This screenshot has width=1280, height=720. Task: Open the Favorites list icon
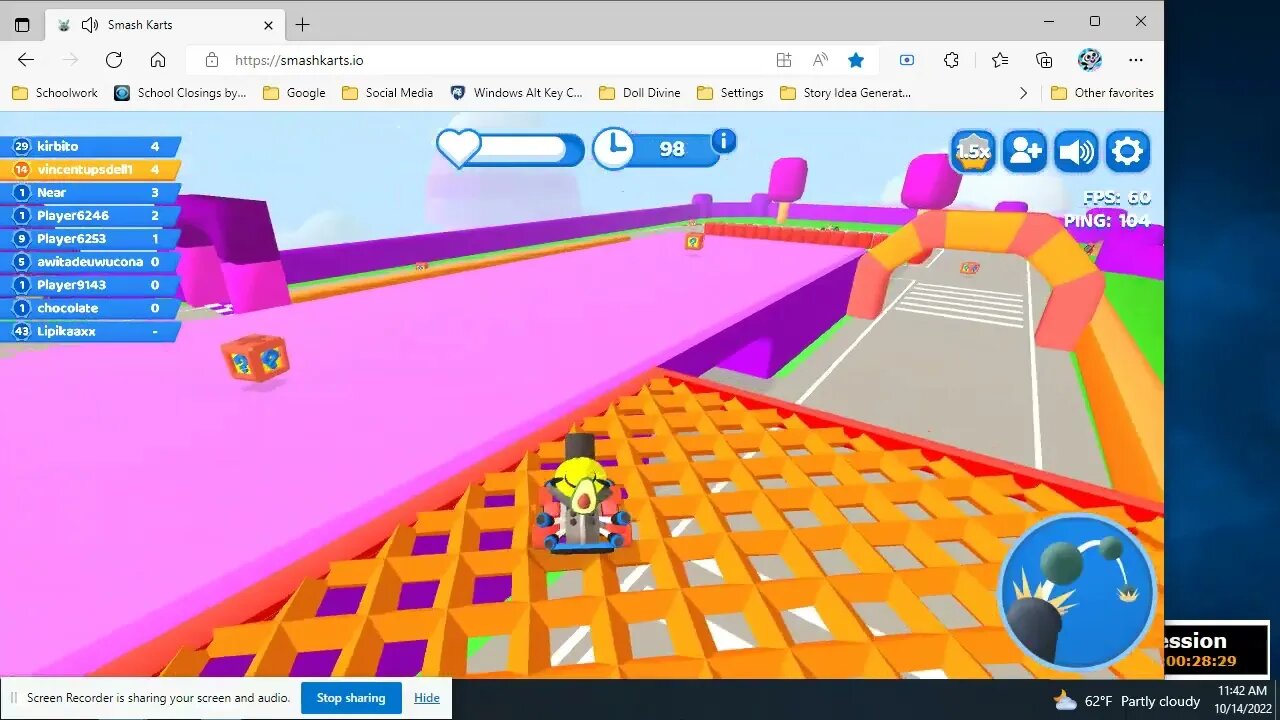pyautogui.click(x=1000, y=60)
